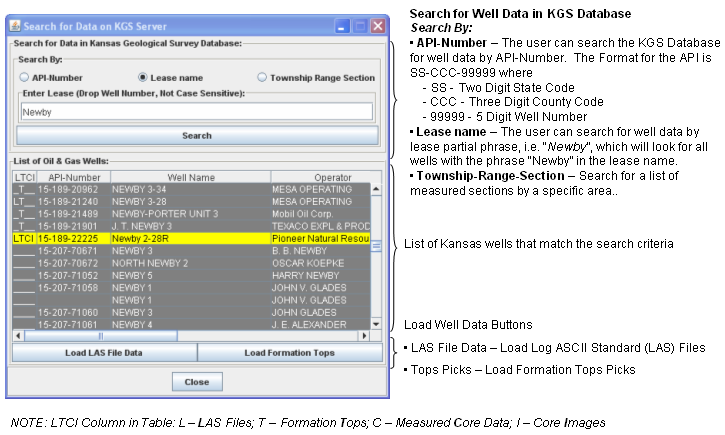Viewport: 725px width, 435px height.
Task: Select the NEWBY 3-28 well row
Action: [191, 202]
